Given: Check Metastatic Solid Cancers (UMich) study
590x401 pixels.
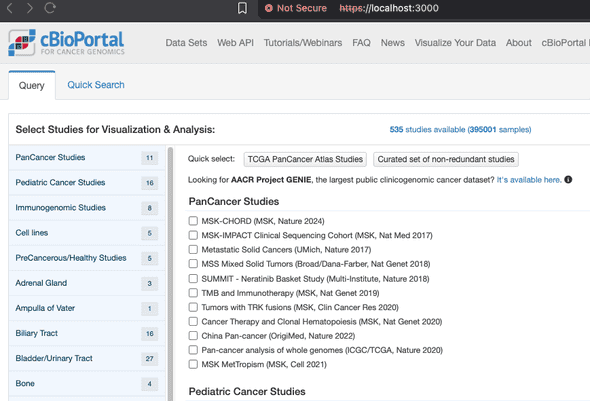Looking at the screenshot, I should pos(193,249).
